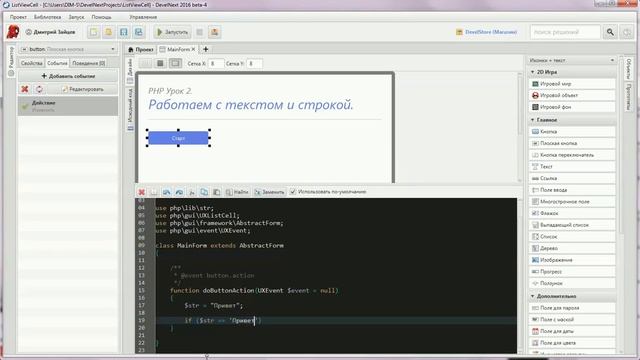Select the Плоская кнопка component
This screenshot has width=640, height=360.
point(572,143)
